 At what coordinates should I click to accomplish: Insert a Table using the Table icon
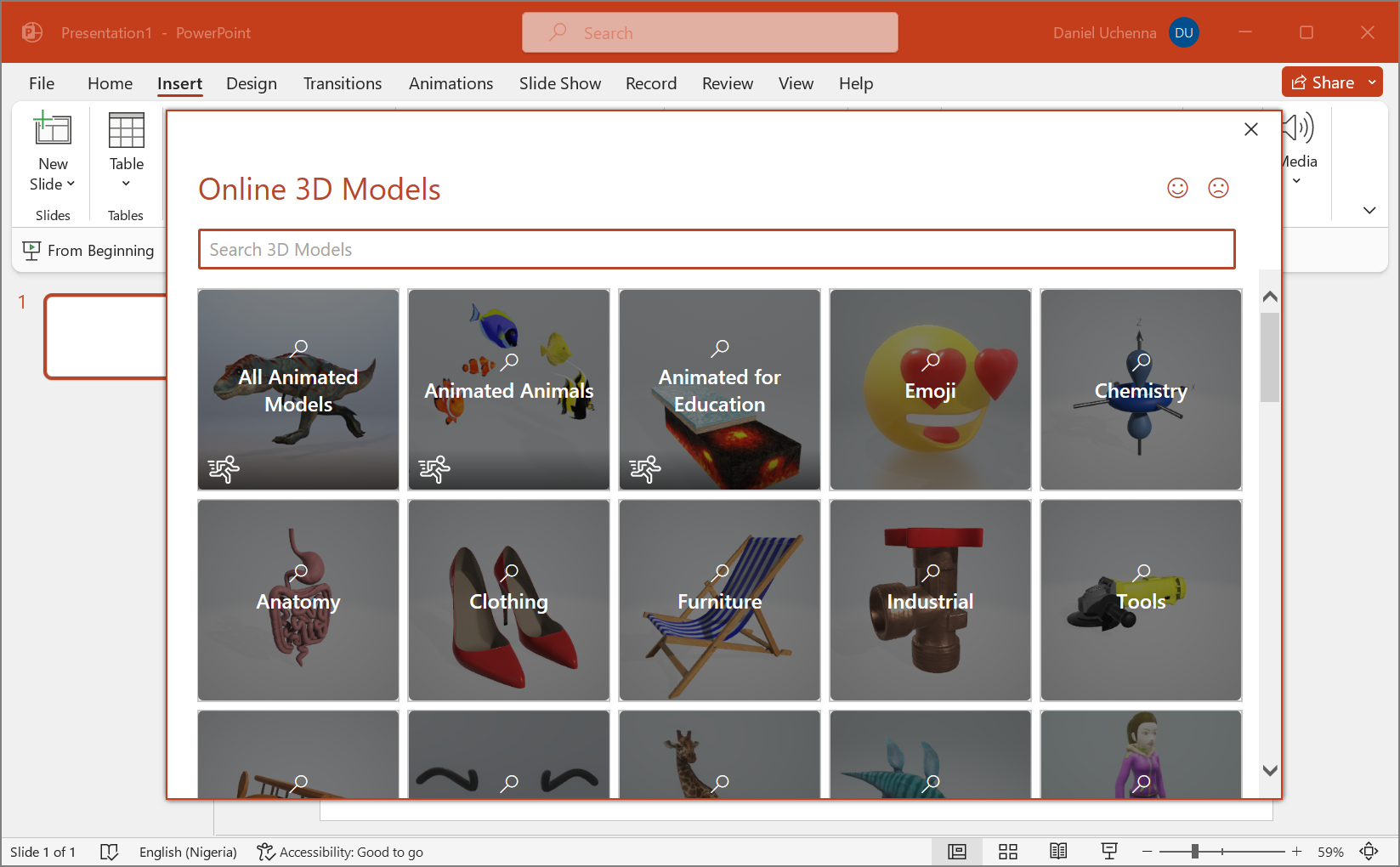[126, 129]
